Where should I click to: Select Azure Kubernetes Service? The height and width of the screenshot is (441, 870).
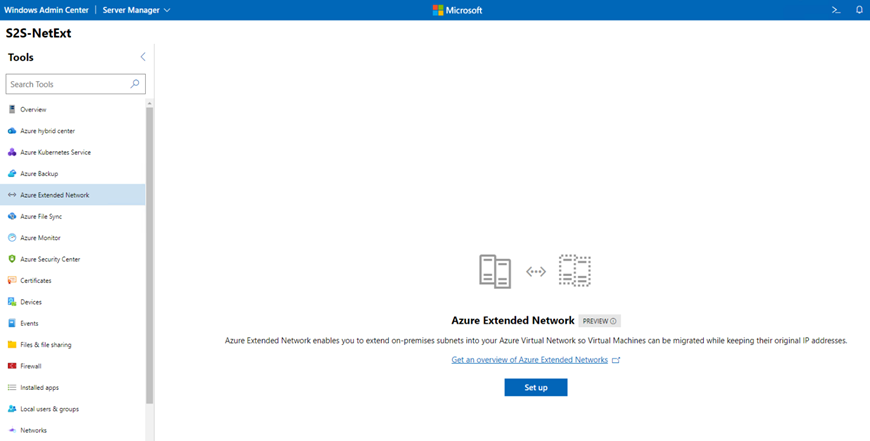pyautogui.click(x=73, y=152)
